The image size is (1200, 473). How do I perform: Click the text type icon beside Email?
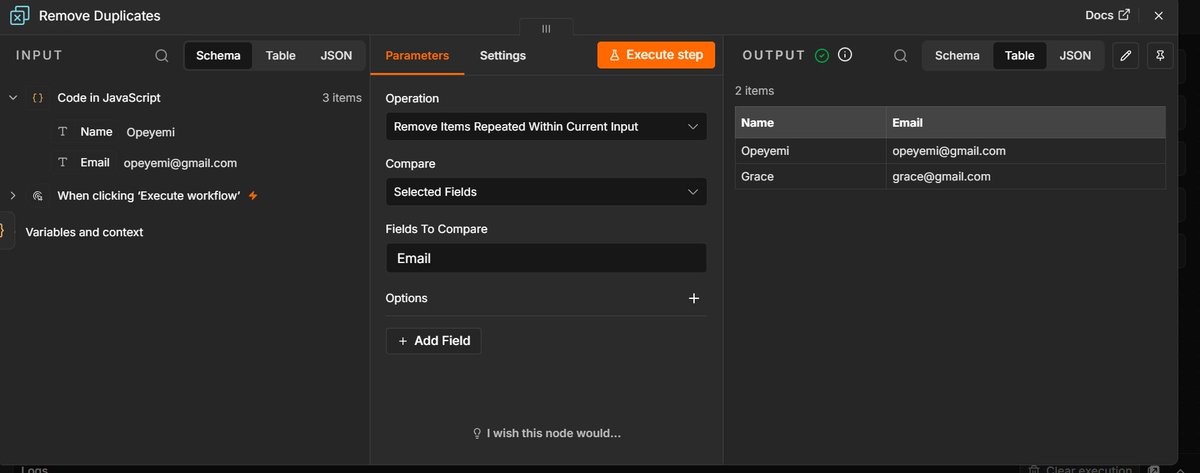(63, 163)
